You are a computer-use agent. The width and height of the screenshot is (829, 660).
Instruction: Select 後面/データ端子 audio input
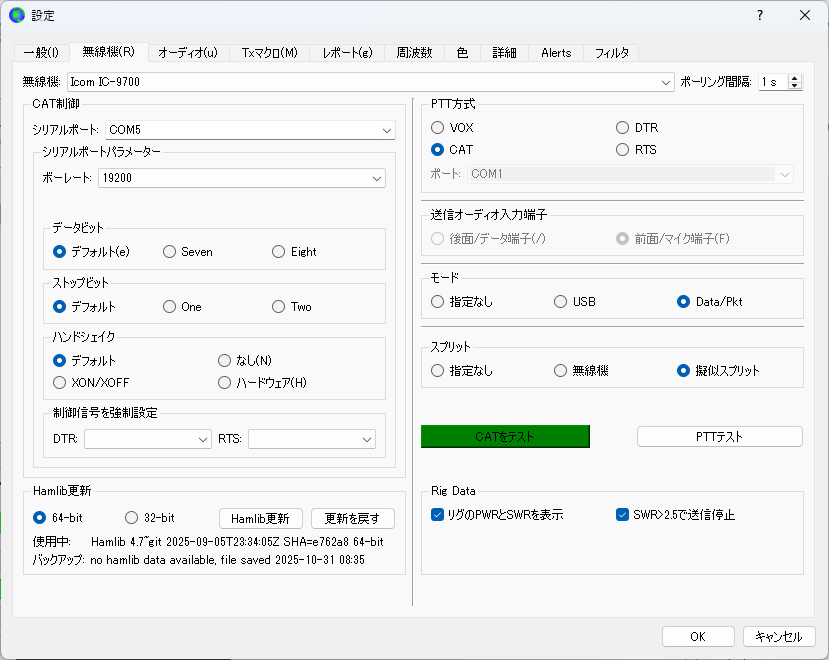click(488, 239)
